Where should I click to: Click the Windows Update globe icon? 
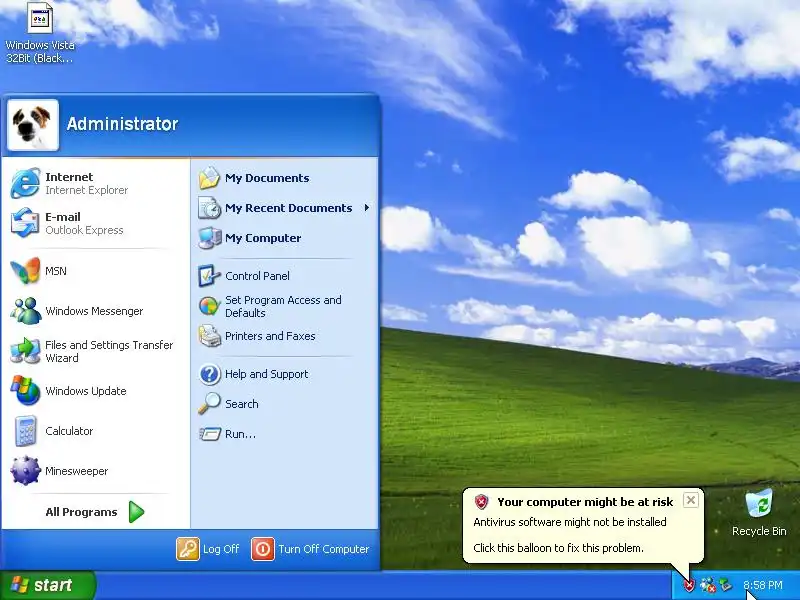25,391
